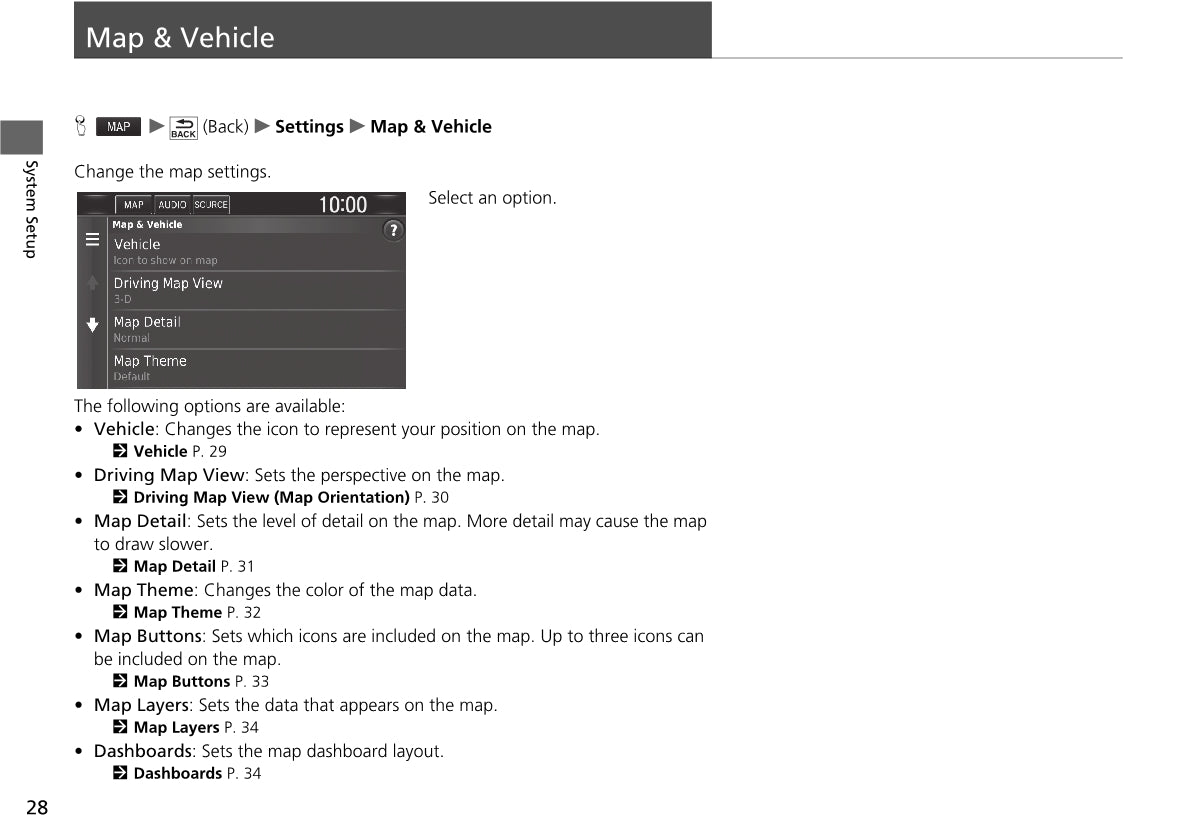
Task: Open the Driving Map View option
Action: [x=255, y=290]
